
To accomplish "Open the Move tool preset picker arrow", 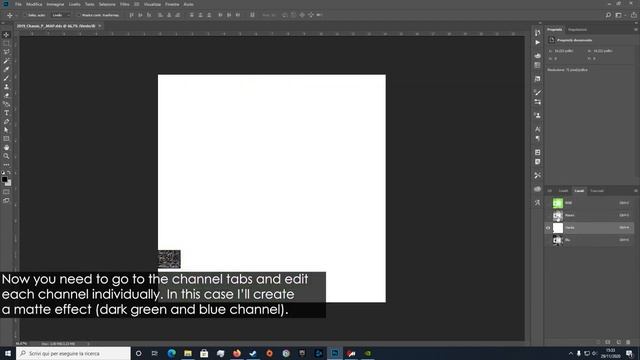I will (16, 15).
